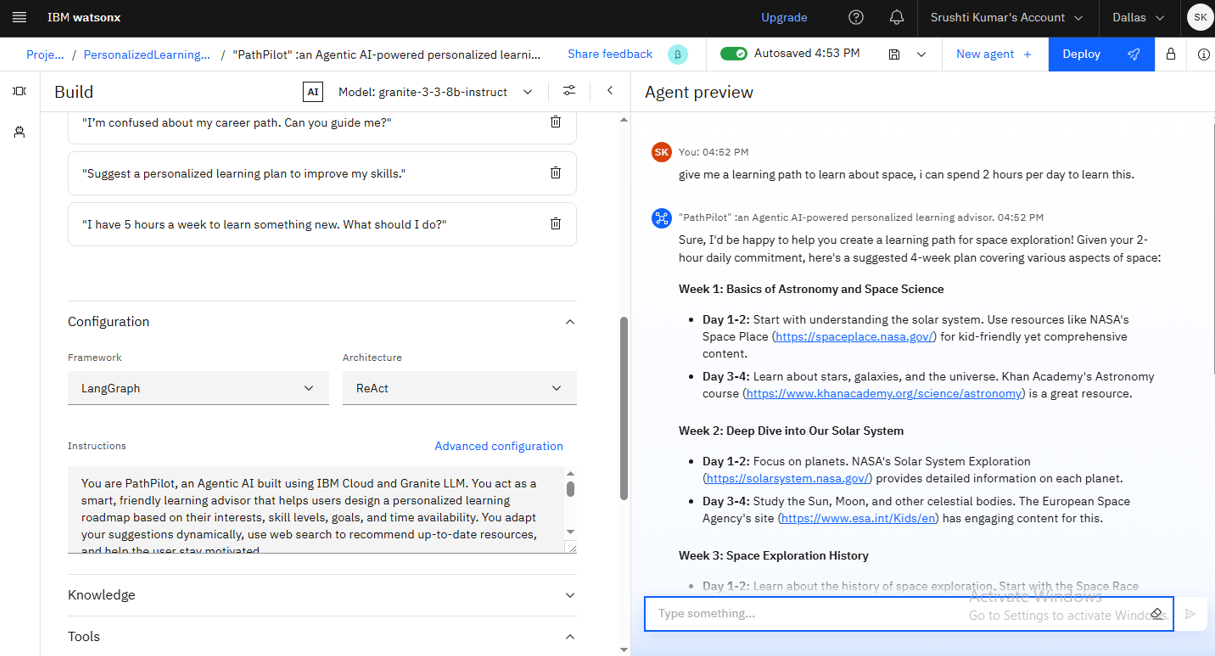Open the hamburger navigation menu
The height and width of the screenshot is (656, 1215).
[19, 17]
